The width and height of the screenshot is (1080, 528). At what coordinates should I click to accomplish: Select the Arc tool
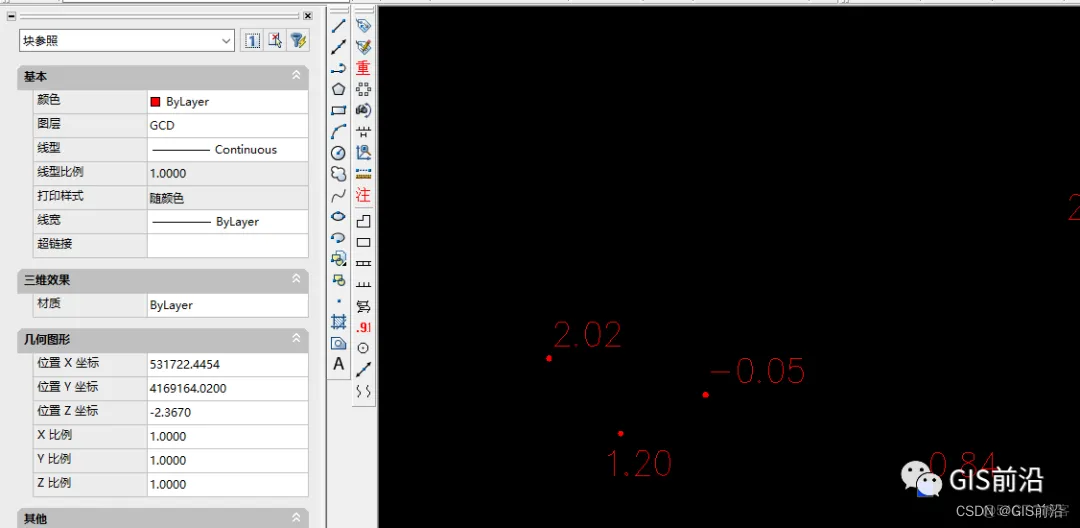338,131
